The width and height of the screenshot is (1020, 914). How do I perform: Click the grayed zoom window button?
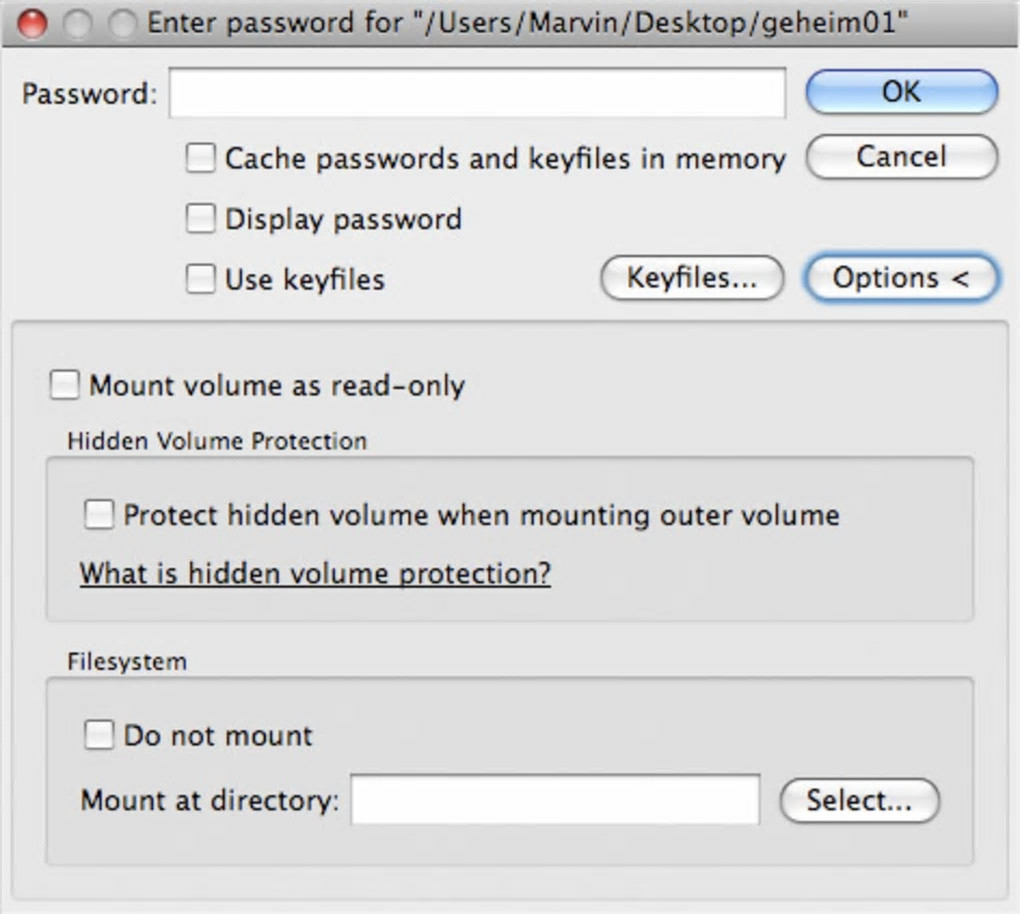coord(122,22)
